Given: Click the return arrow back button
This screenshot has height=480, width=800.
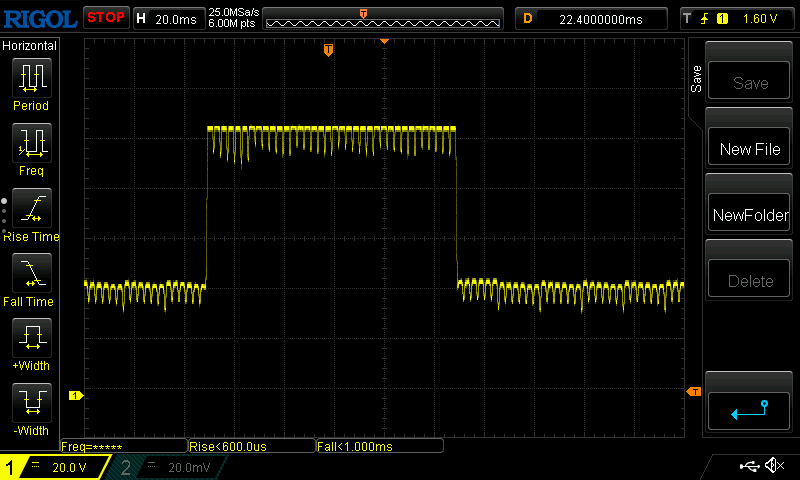Looking at the screenshot, I should pyautogui.click(x=748, y=410).
